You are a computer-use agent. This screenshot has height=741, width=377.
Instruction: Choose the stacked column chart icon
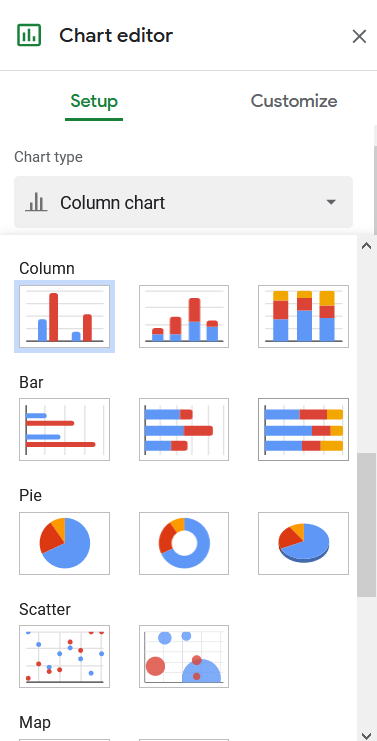tap(184, 316)
